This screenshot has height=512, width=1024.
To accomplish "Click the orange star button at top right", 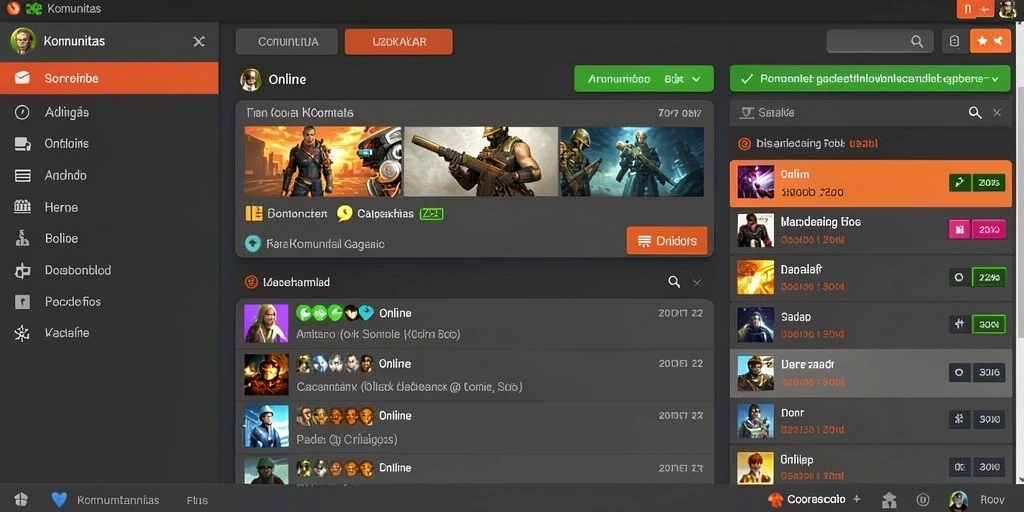I will [990, 41].
